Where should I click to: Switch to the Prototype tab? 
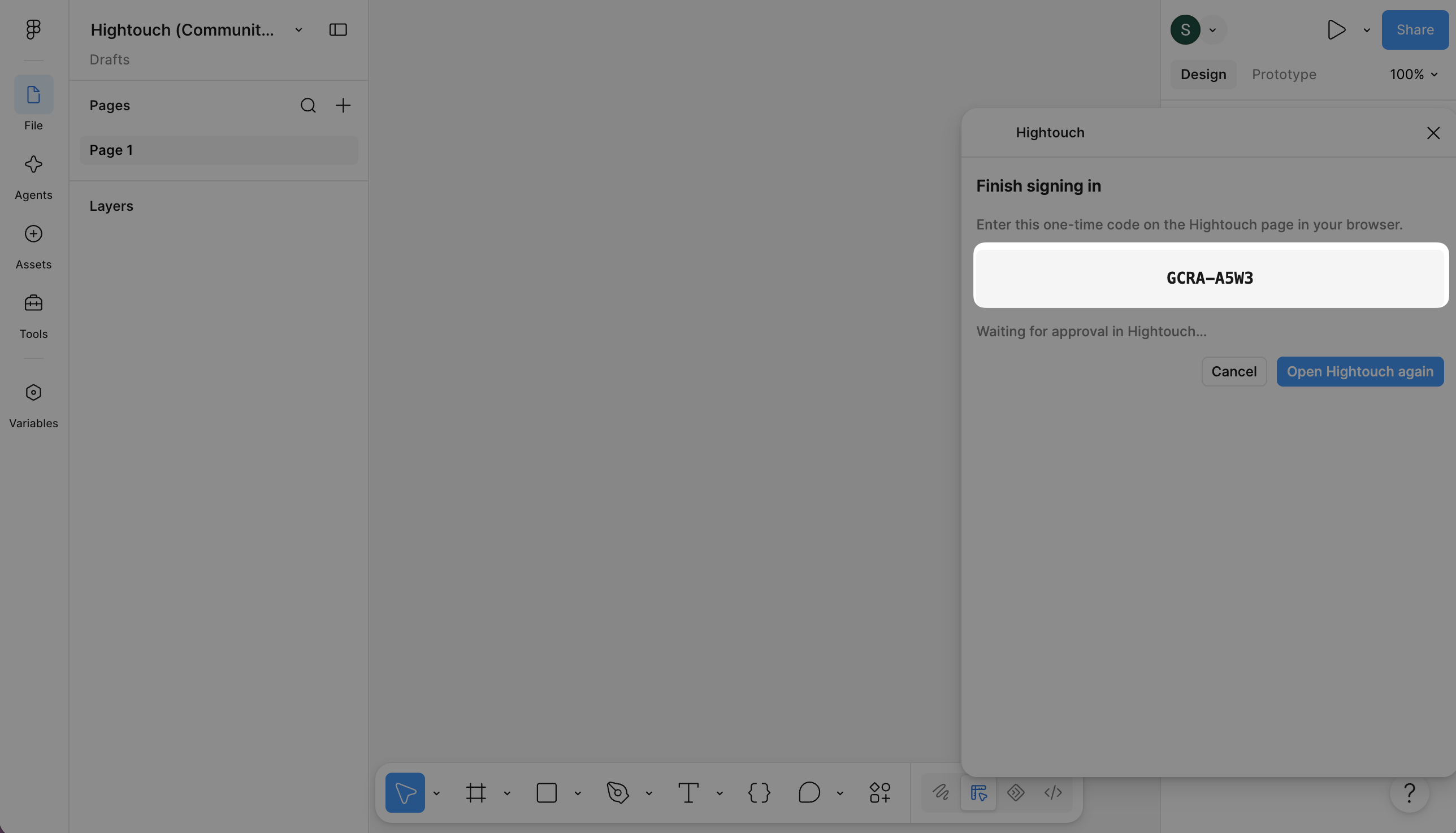pyautogui.click(x=1284, y=75)
